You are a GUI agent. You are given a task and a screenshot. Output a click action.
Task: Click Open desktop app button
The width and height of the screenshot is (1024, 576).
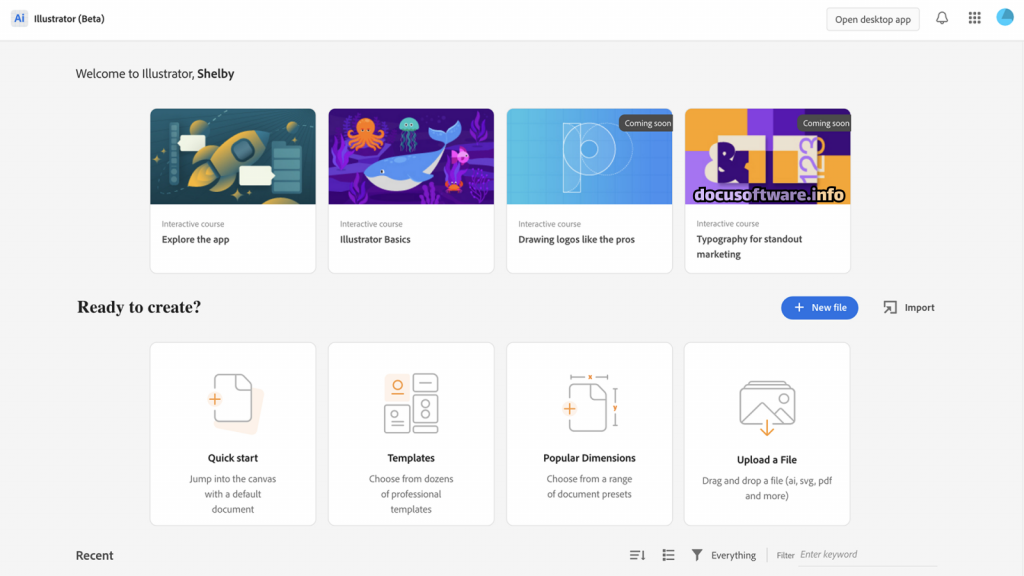click(872, 19)
